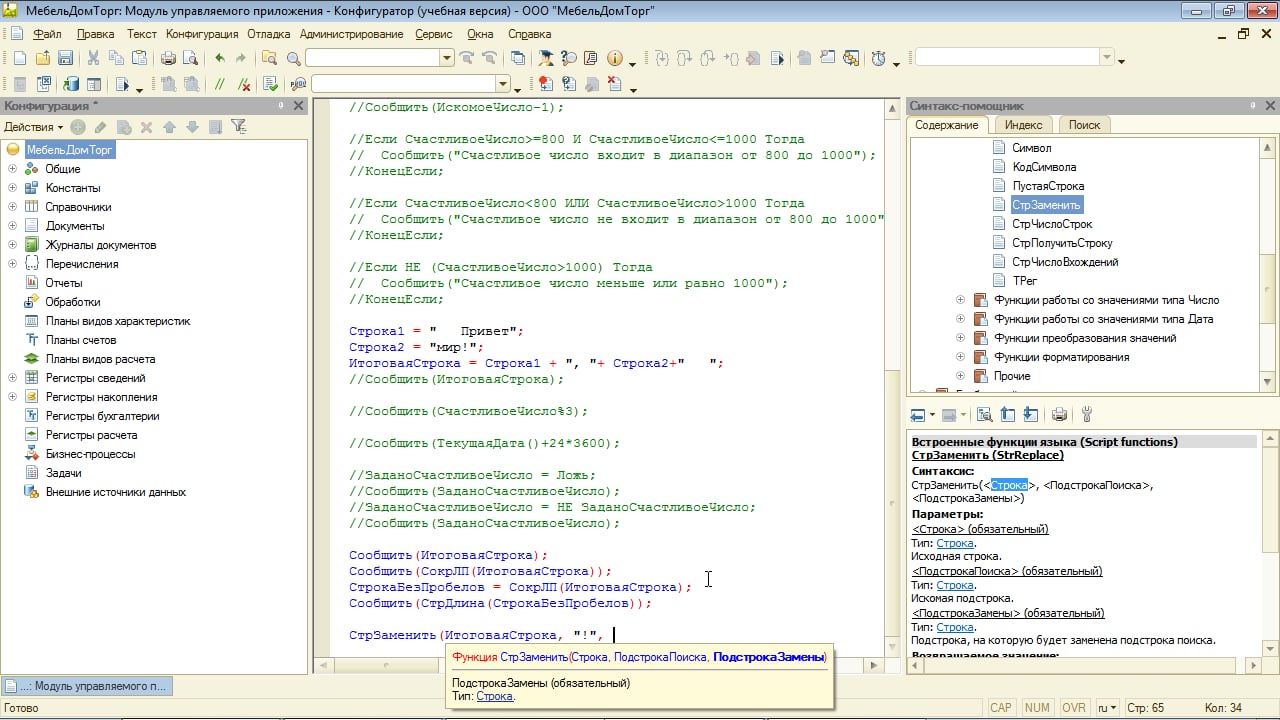Click the update database configuration icon
Viewport: 1280px width, 720px height.
[71, 85]
